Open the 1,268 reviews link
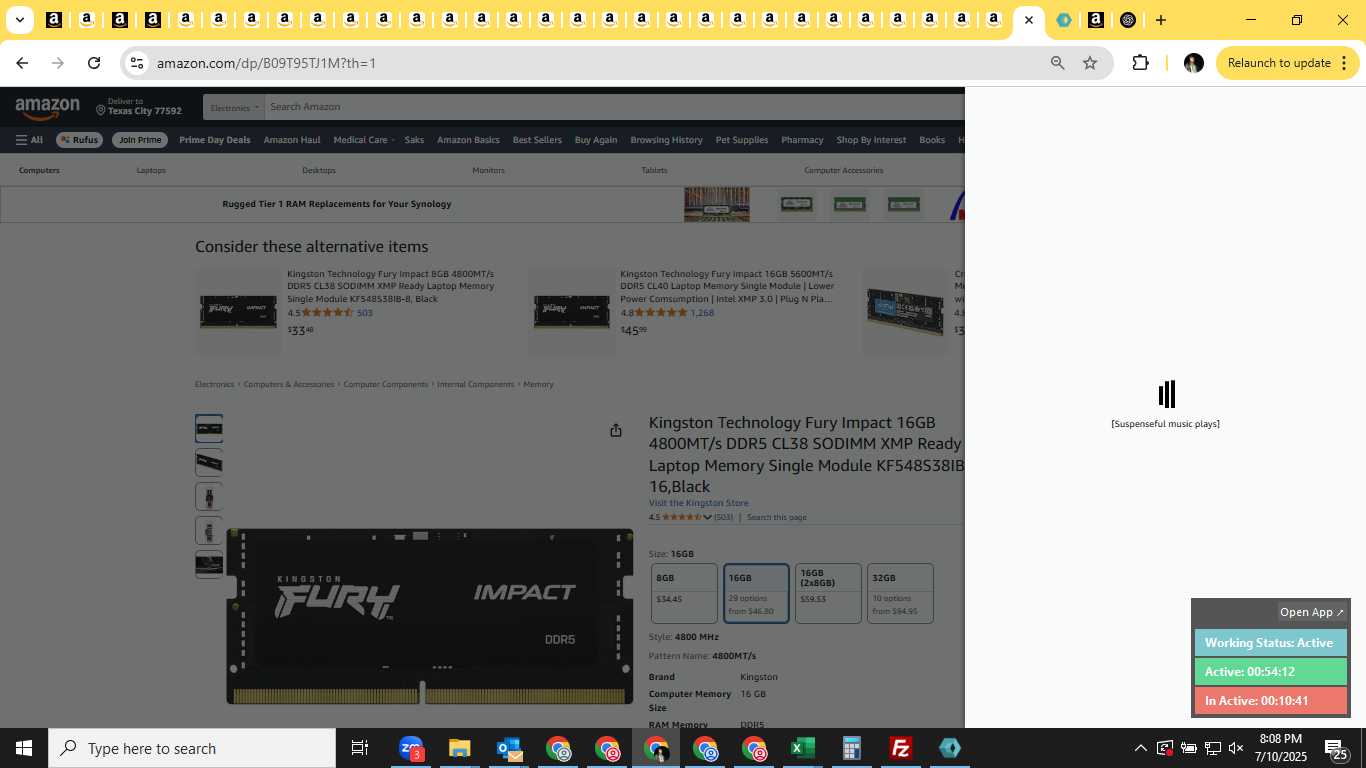The width and height of the screenshot is (1366, 768). point(702,313)
